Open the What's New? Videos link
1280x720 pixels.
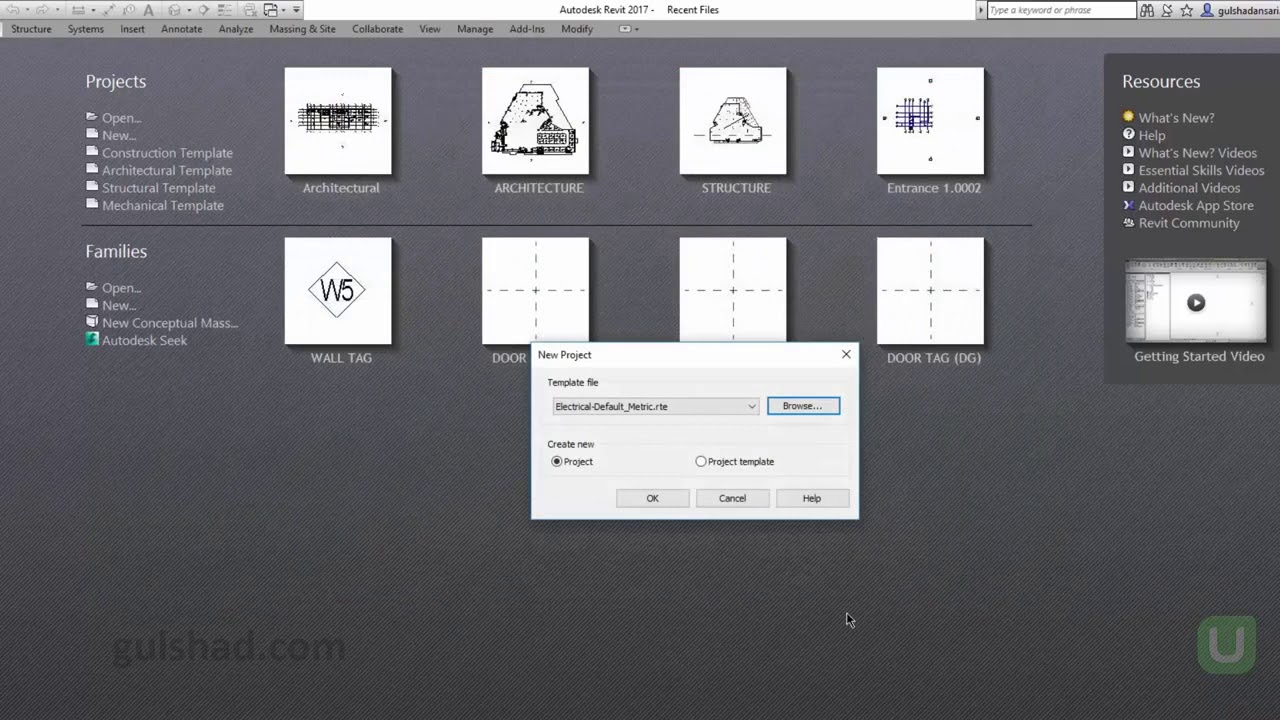coord(1197,153)
